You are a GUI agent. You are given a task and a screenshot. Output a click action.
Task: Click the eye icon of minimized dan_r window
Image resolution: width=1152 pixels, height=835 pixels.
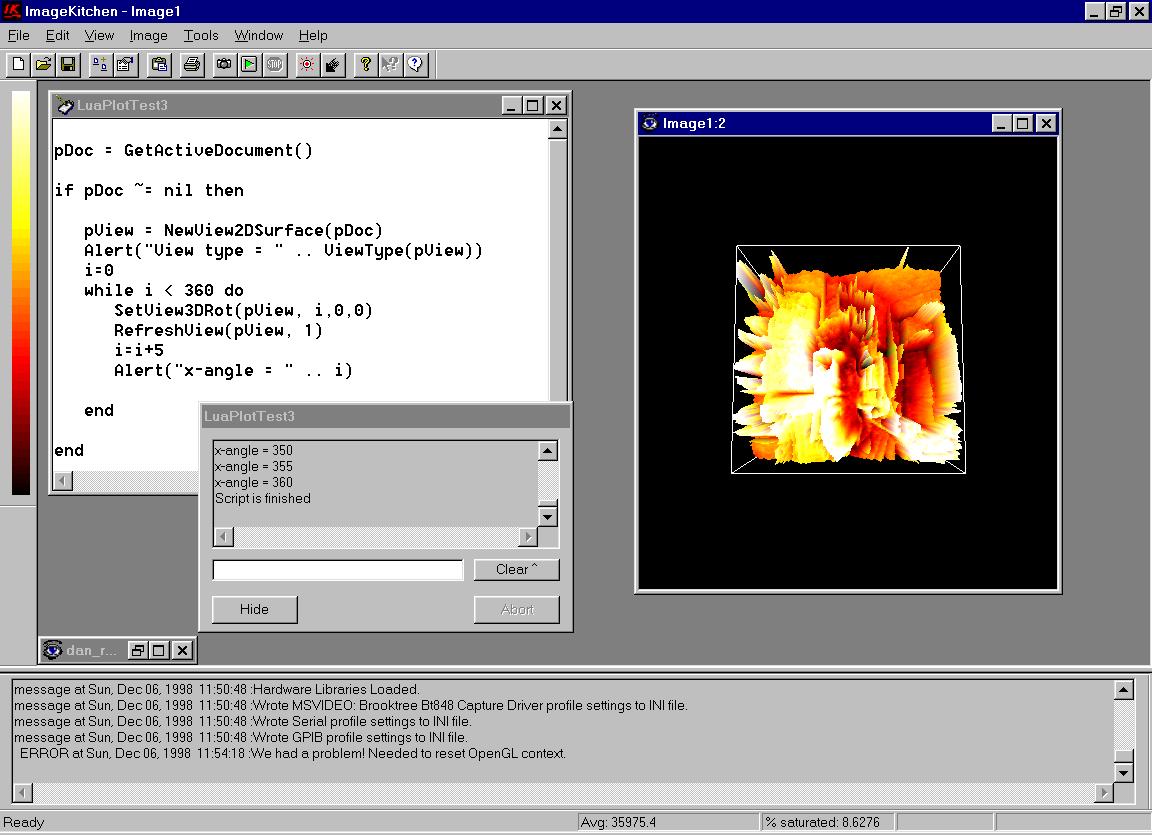click(x=52, y=650)
